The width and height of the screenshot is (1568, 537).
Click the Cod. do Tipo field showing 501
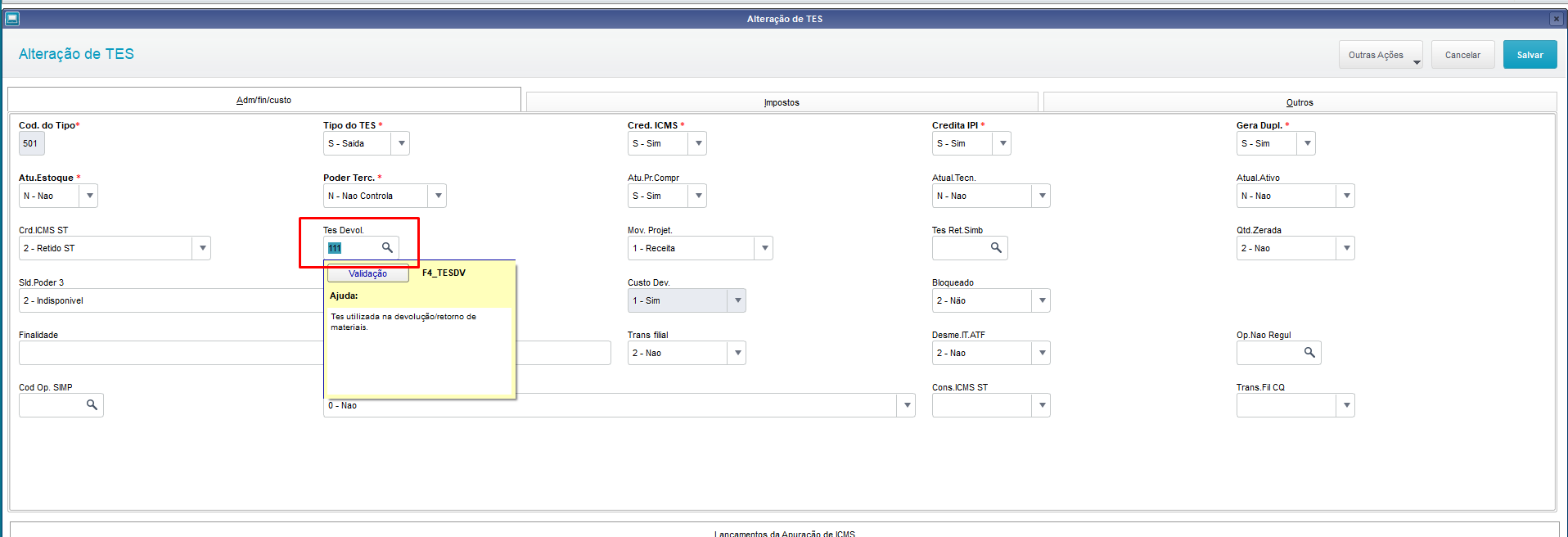[31, 143]
